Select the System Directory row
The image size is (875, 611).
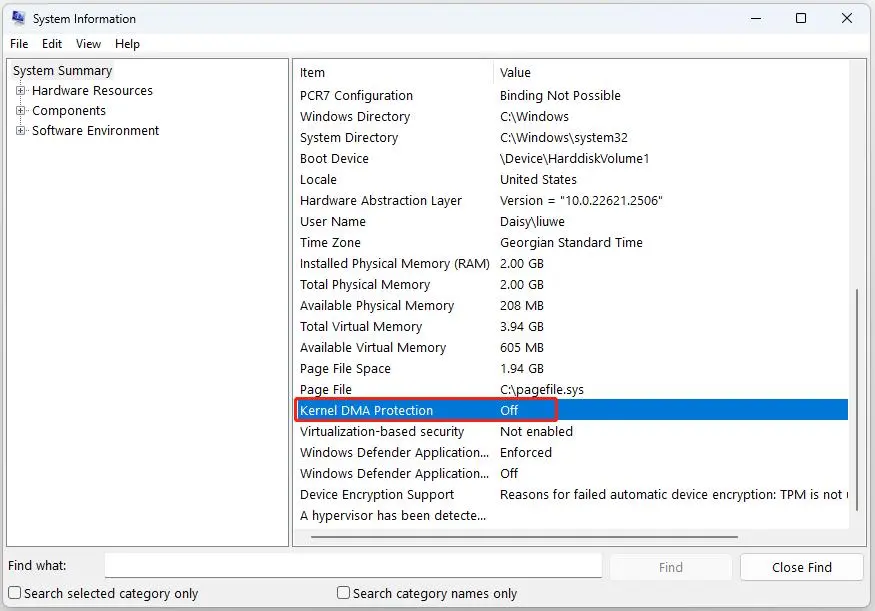pos(571,138)
